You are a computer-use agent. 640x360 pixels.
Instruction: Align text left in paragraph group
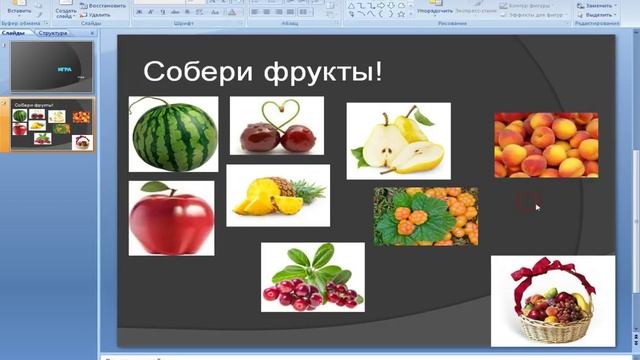click(255, 12)
